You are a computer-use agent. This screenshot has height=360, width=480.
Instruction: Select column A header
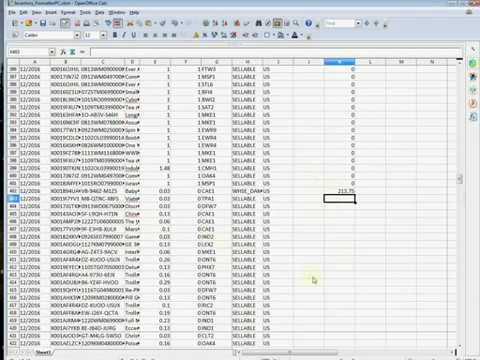coord(35,62)
